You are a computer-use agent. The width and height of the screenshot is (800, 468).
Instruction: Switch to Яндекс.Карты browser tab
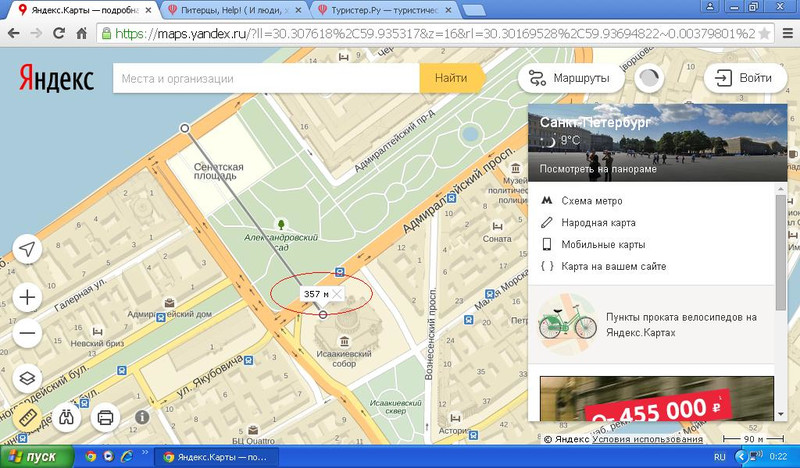(x=84, y=10)
